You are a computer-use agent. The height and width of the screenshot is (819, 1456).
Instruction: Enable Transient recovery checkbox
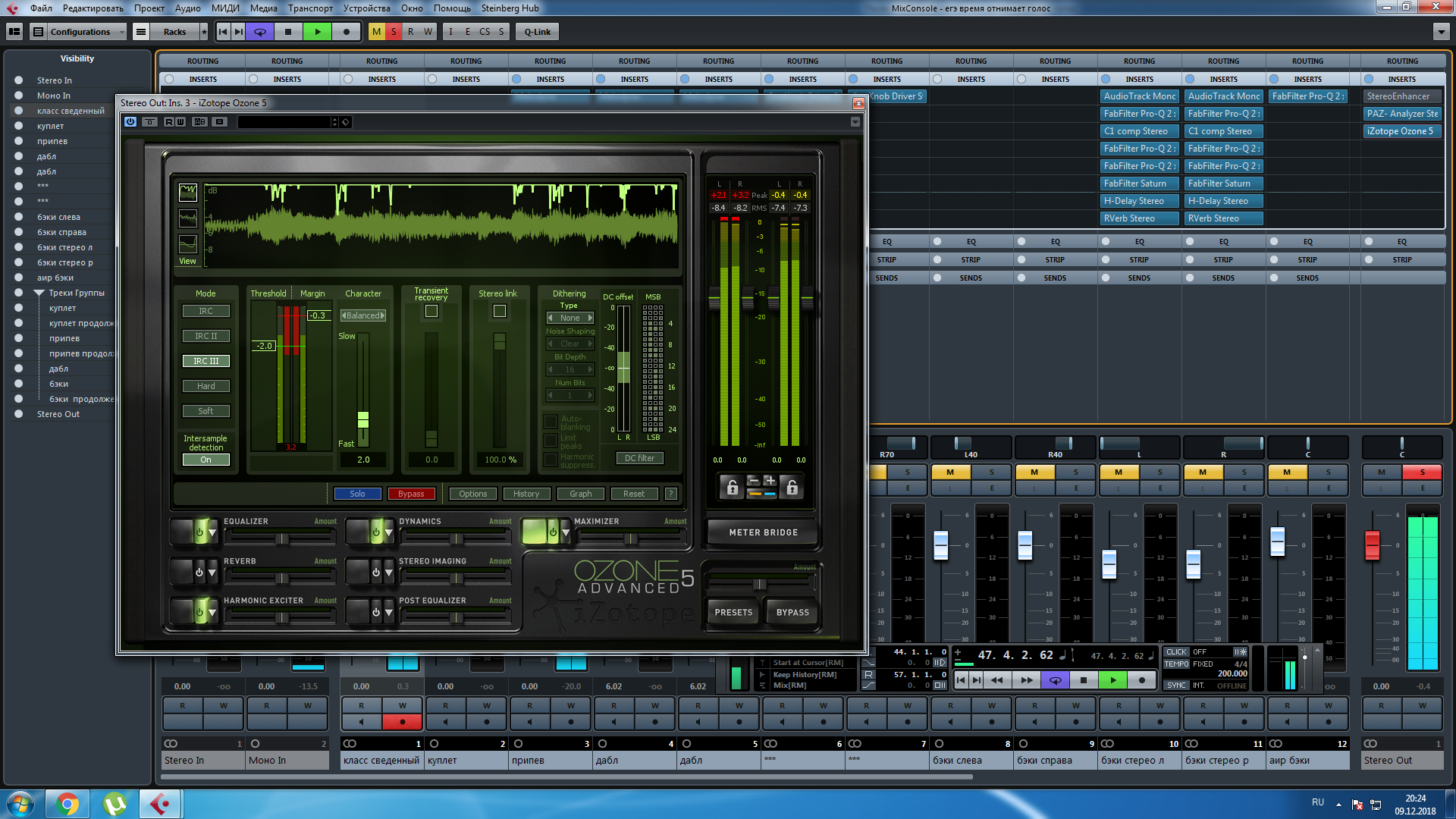pyautogui.click(x=431, y=311)
